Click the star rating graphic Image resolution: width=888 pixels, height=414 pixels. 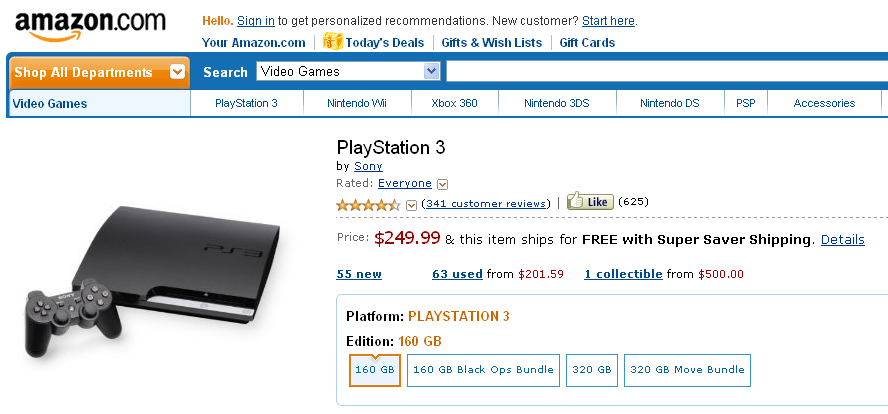pos(368,204)
